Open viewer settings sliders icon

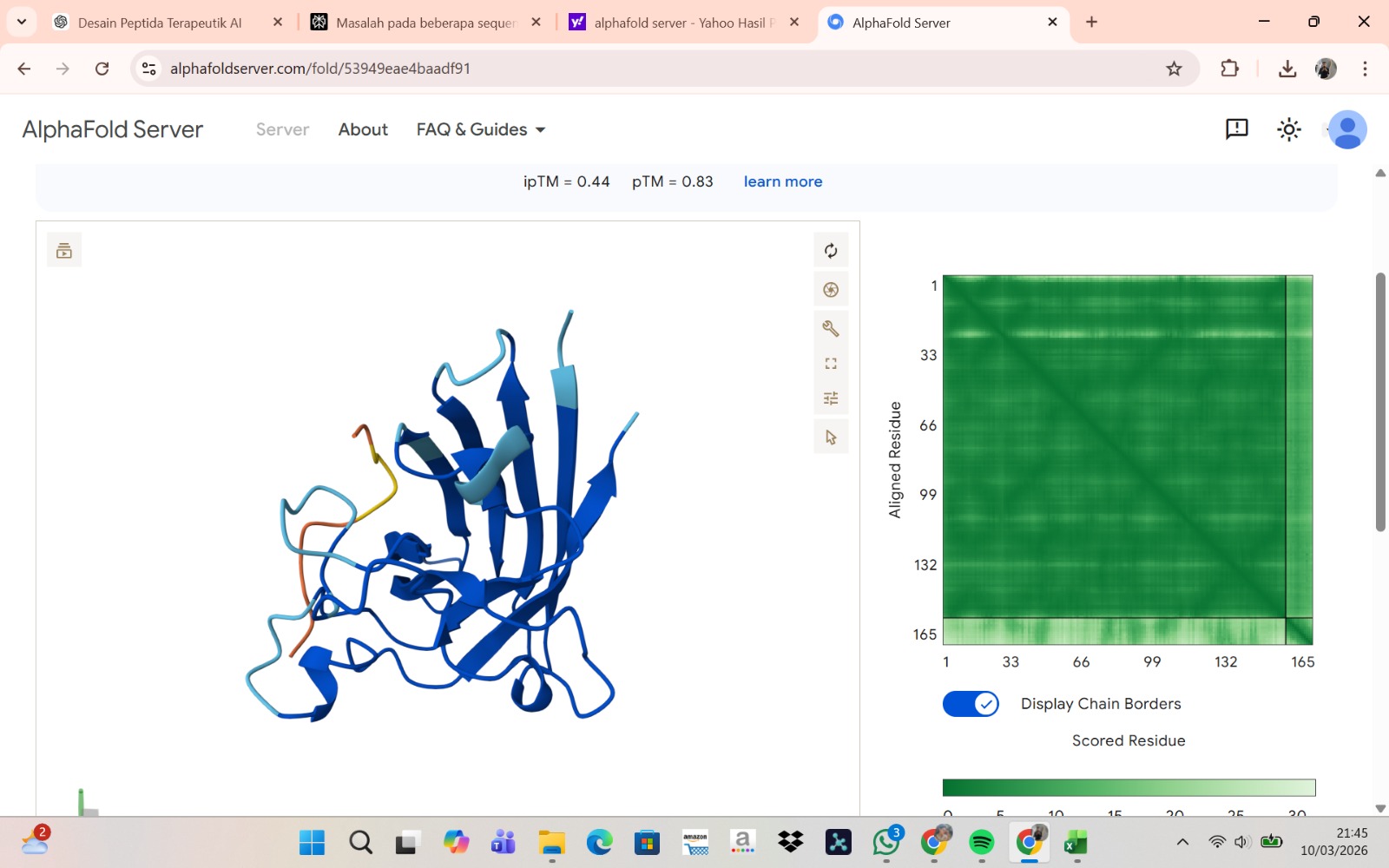[831, 398]
